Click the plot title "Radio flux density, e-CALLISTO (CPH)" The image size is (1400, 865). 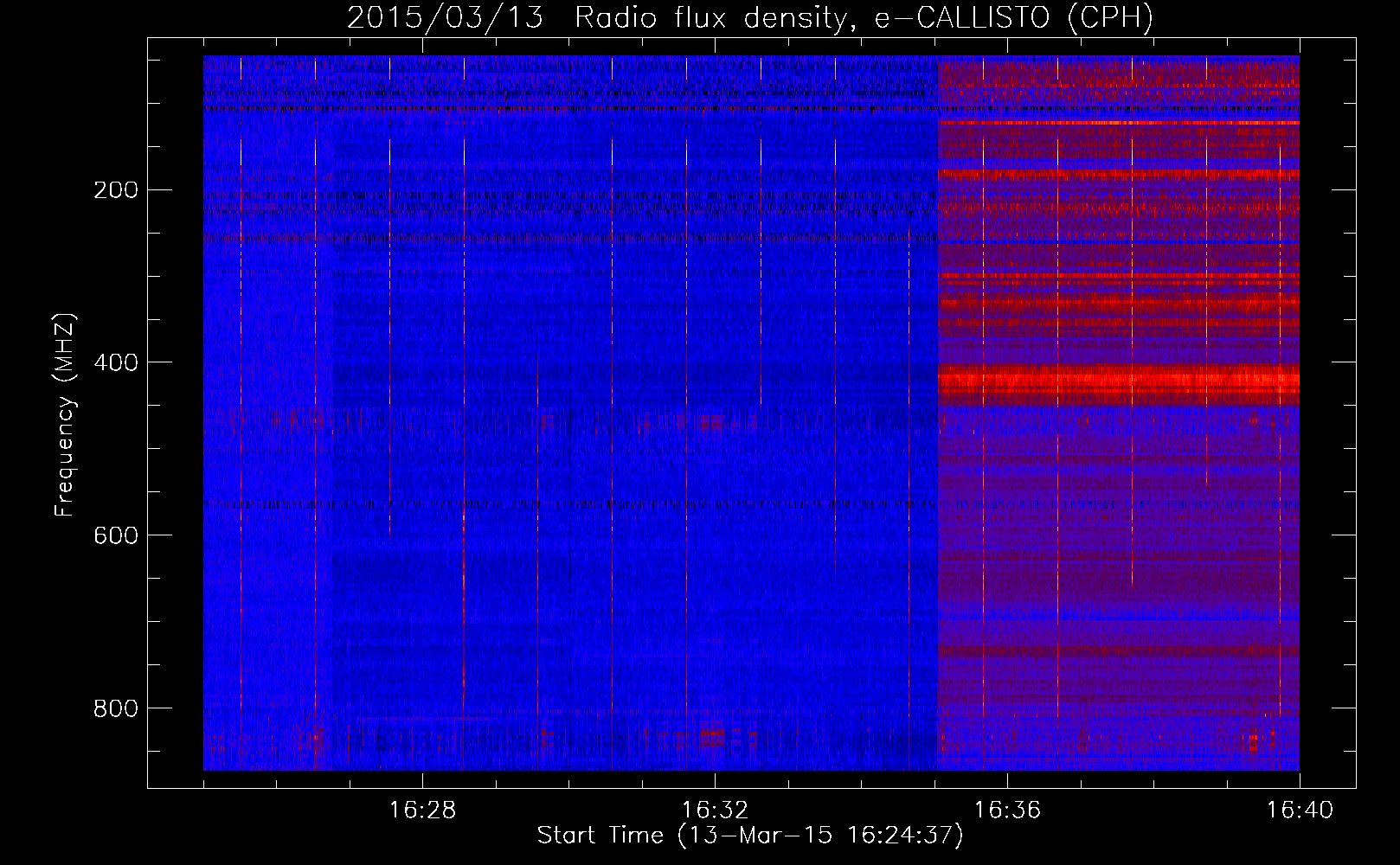pos(864,17)
